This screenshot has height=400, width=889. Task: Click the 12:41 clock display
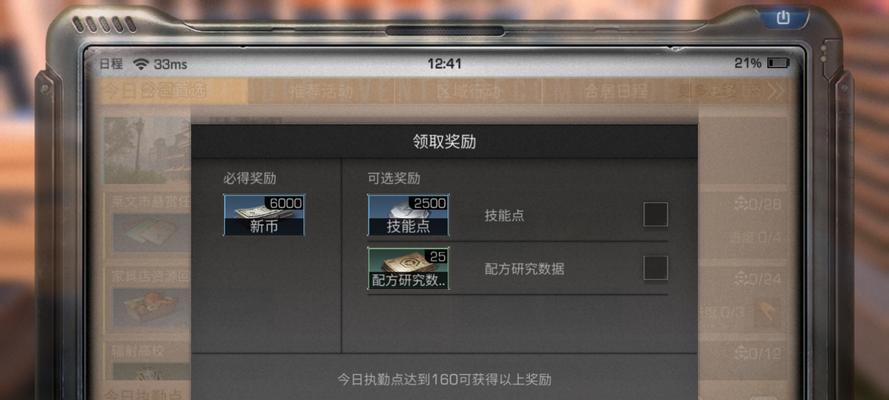444,63
